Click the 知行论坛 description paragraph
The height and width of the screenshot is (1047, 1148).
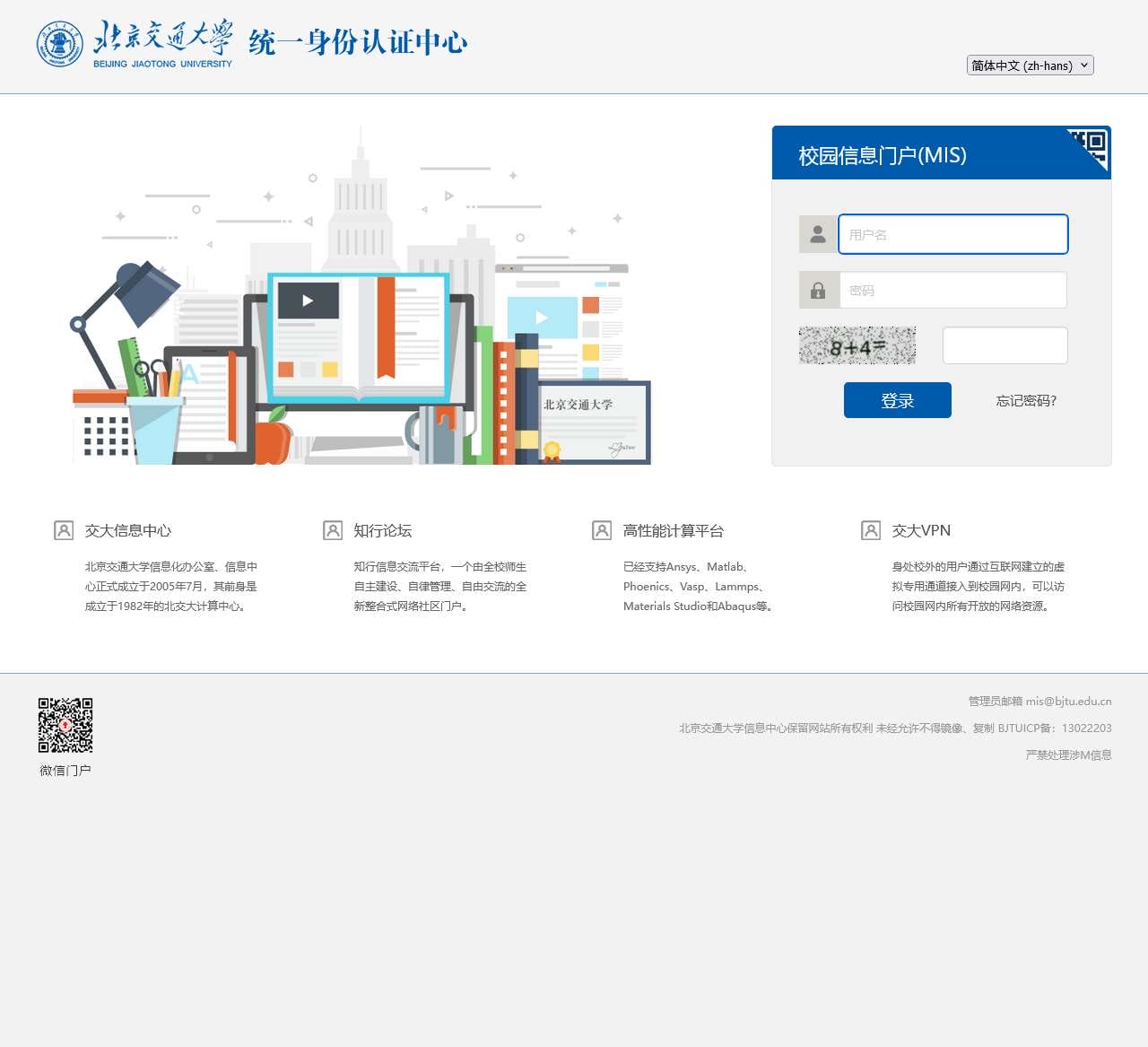440,586
